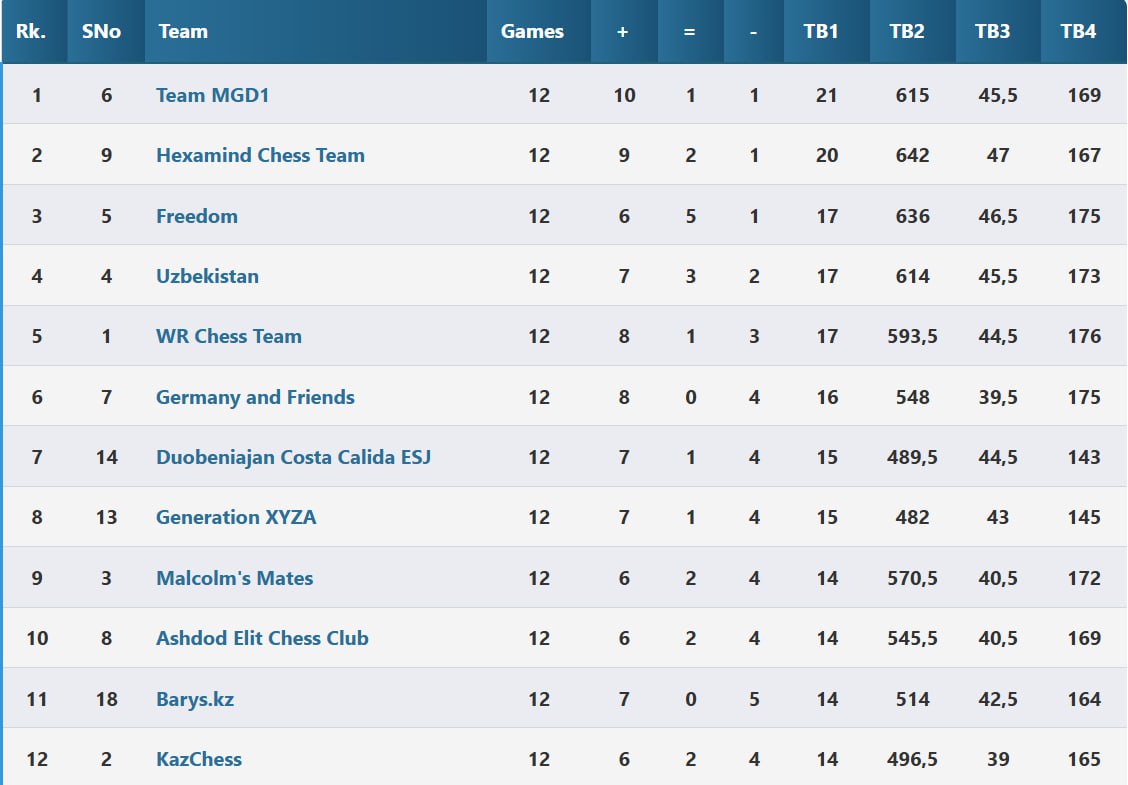This screenshot has width=1128, height=785.
Task: Click the SNo column header
Action: coord(101,32)
